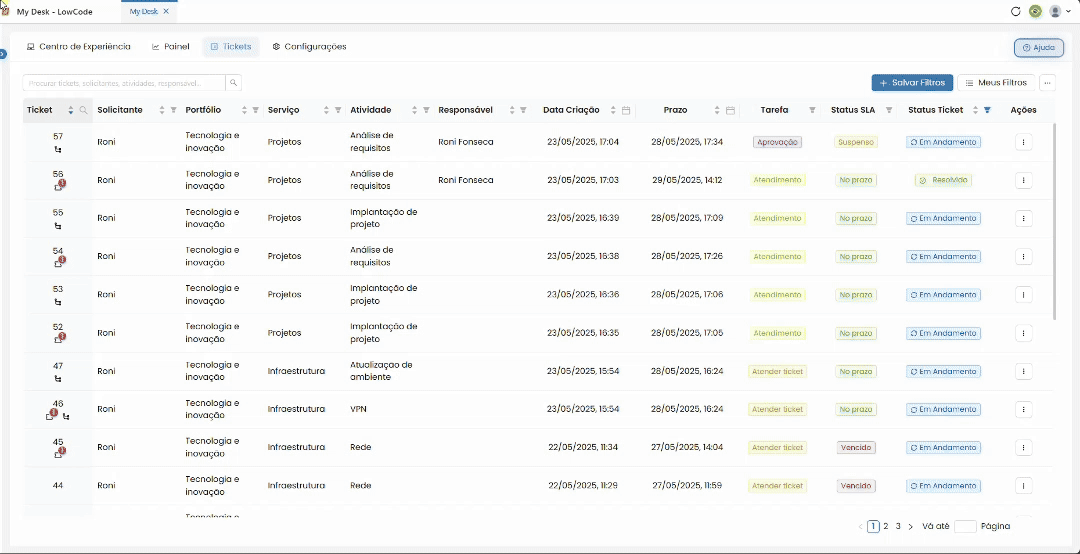Open actions menu for ticket 55

[1024, 218]
